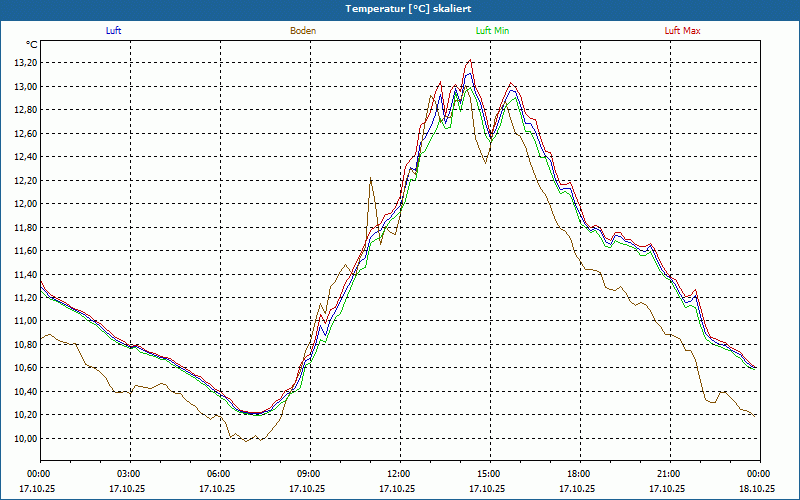
Task: Click the '15:00' time axis label
Action: (x=490, y=474)
